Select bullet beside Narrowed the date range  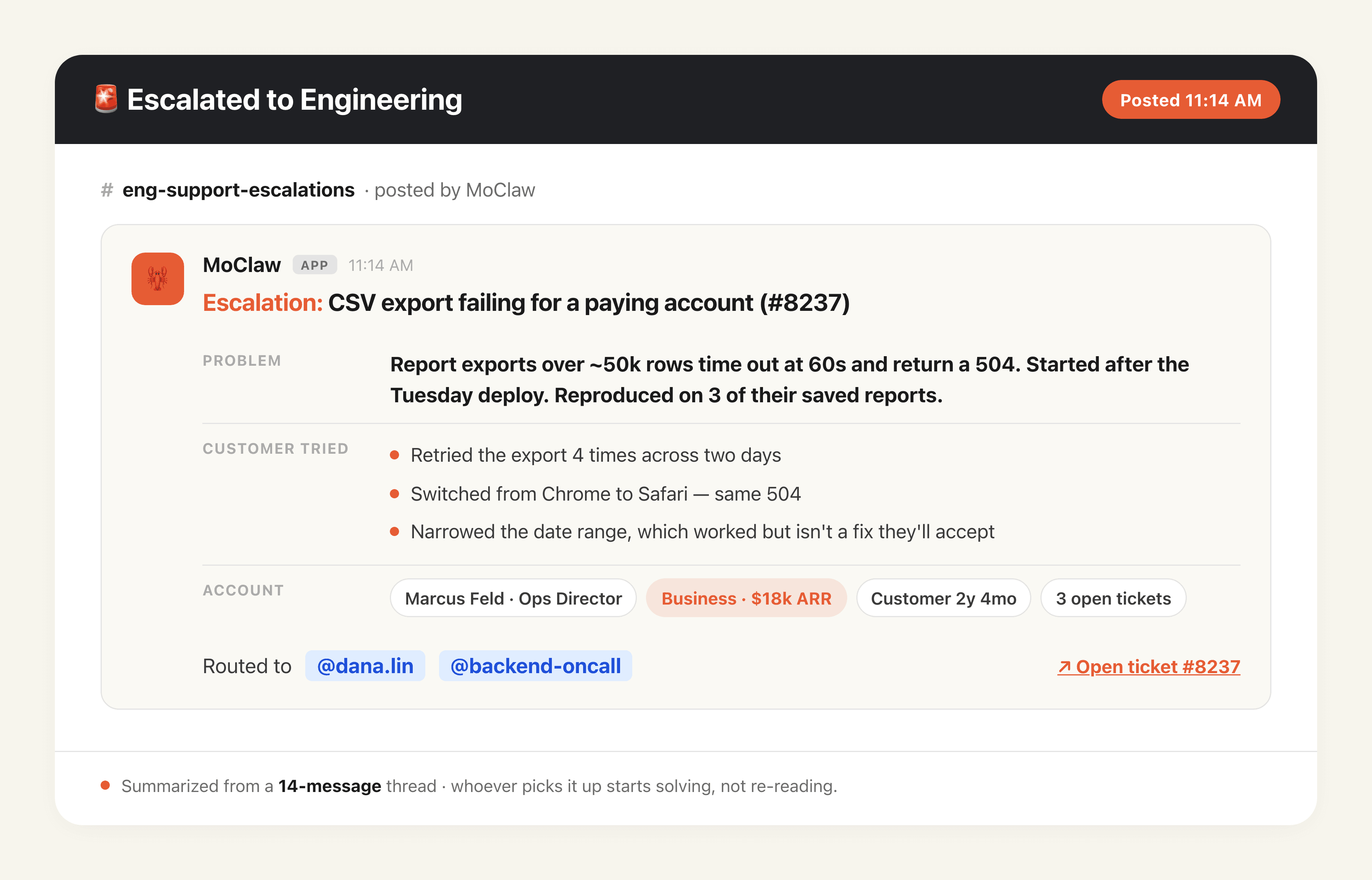(x=394, y=531)
